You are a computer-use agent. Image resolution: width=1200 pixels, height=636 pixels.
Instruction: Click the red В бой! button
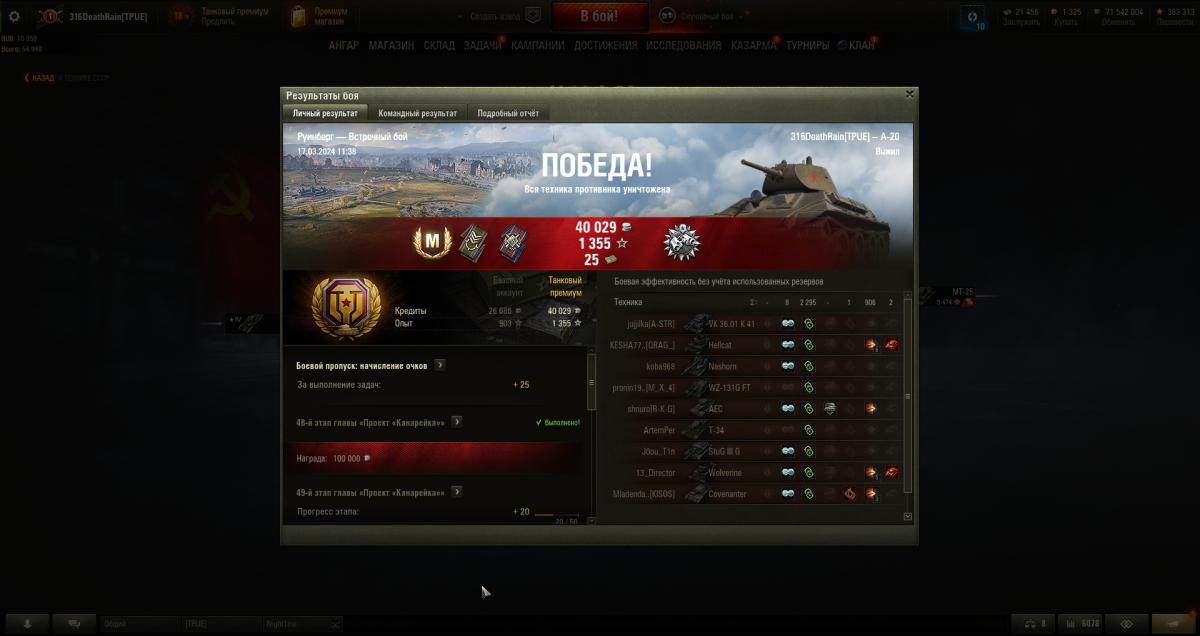(599, 16)
